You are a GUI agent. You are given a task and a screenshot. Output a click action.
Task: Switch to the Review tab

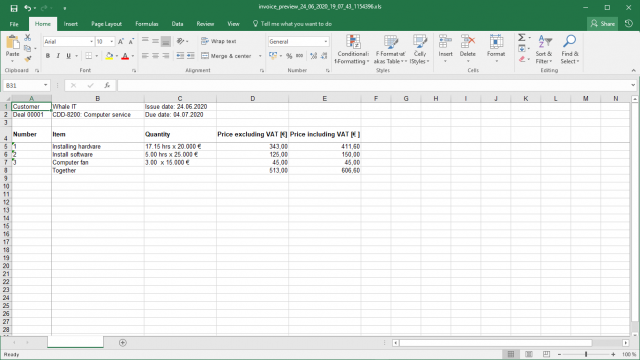(x=205, y=24)
